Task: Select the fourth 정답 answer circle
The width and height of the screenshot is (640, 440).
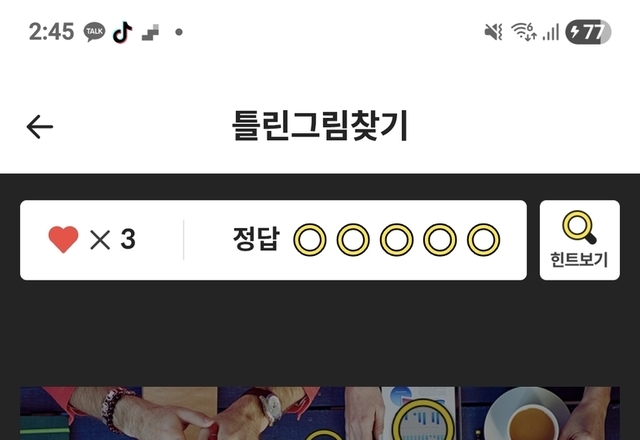Action: [x=440, y=240]
